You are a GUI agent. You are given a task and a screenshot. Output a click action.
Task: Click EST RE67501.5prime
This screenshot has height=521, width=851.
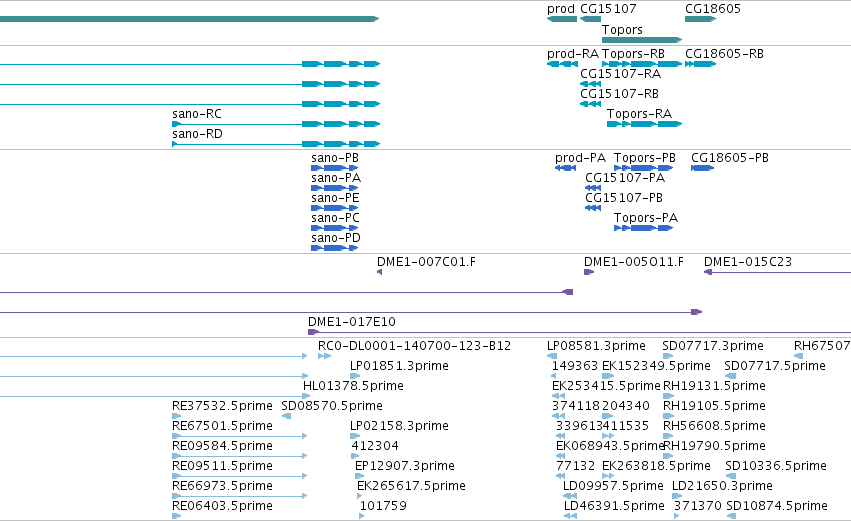pyautogui.click(x=240, y=437)
